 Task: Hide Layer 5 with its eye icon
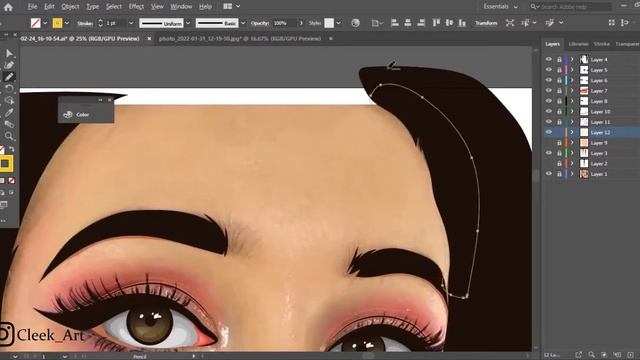pos(549,70)
